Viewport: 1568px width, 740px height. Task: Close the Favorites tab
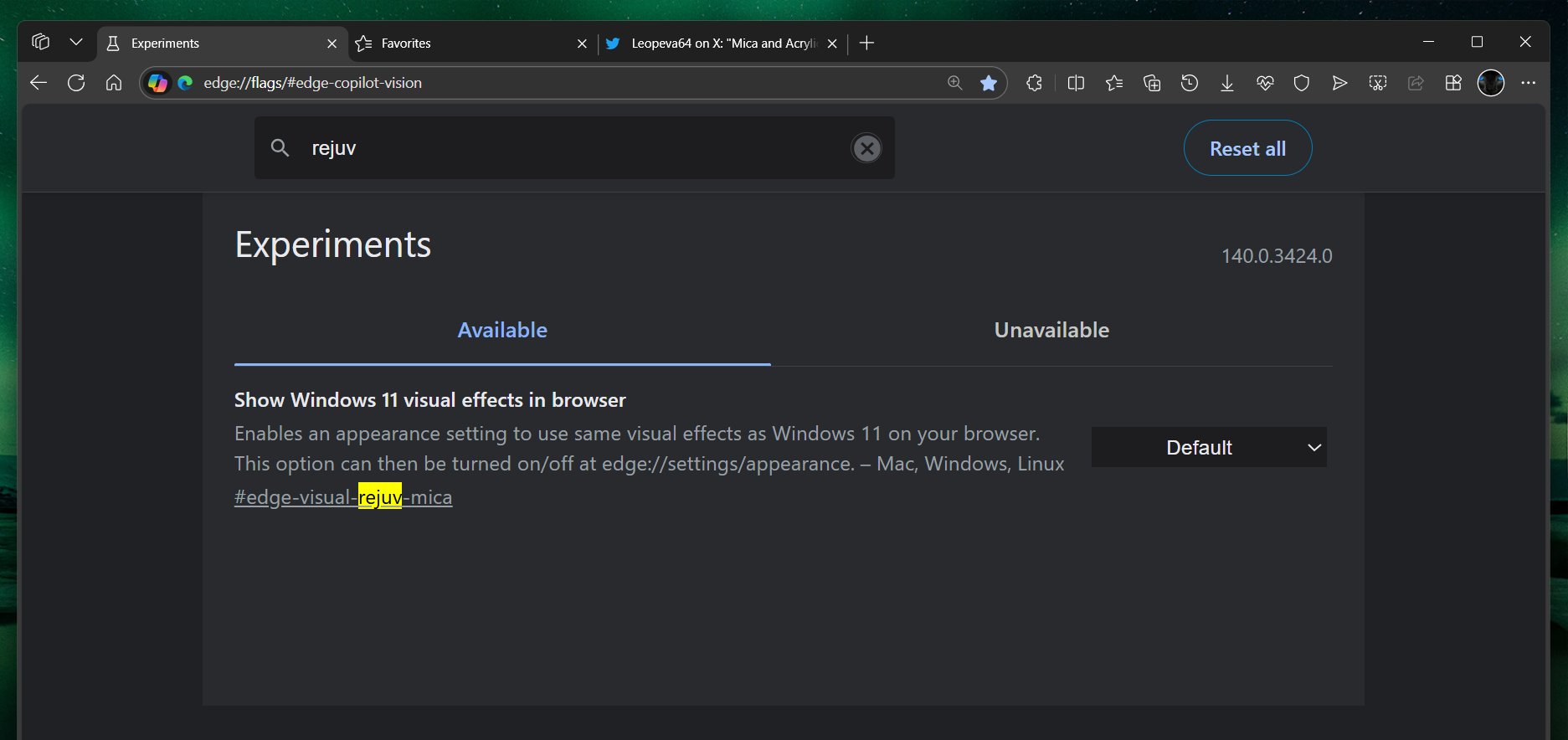click(582, 44)
